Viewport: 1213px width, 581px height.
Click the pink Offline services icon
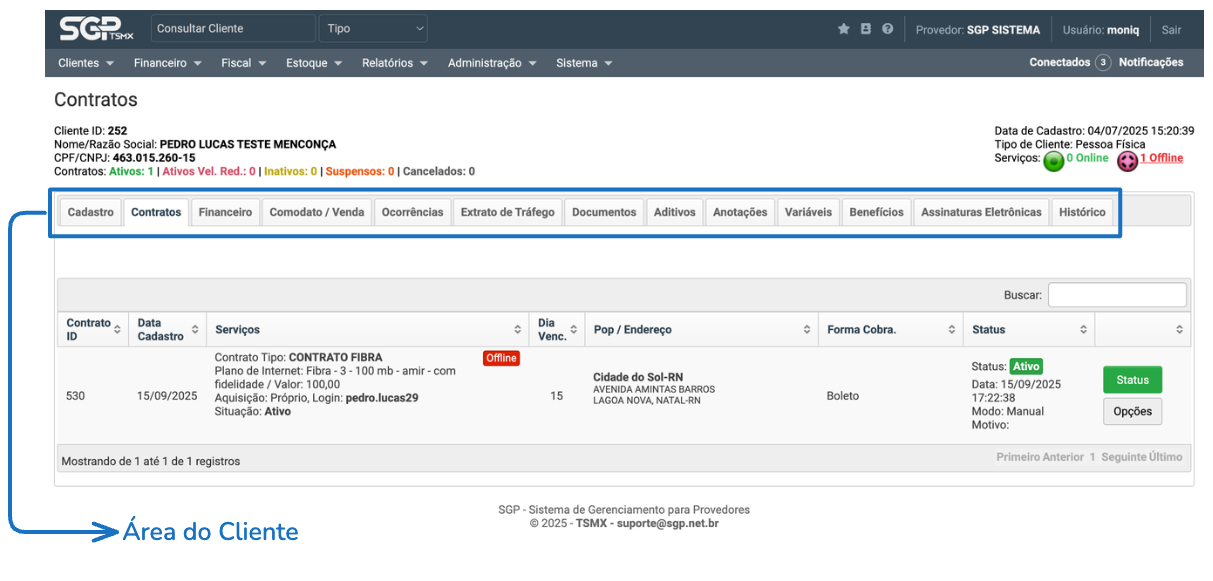pyautogui.click(x=1127, y=161)
